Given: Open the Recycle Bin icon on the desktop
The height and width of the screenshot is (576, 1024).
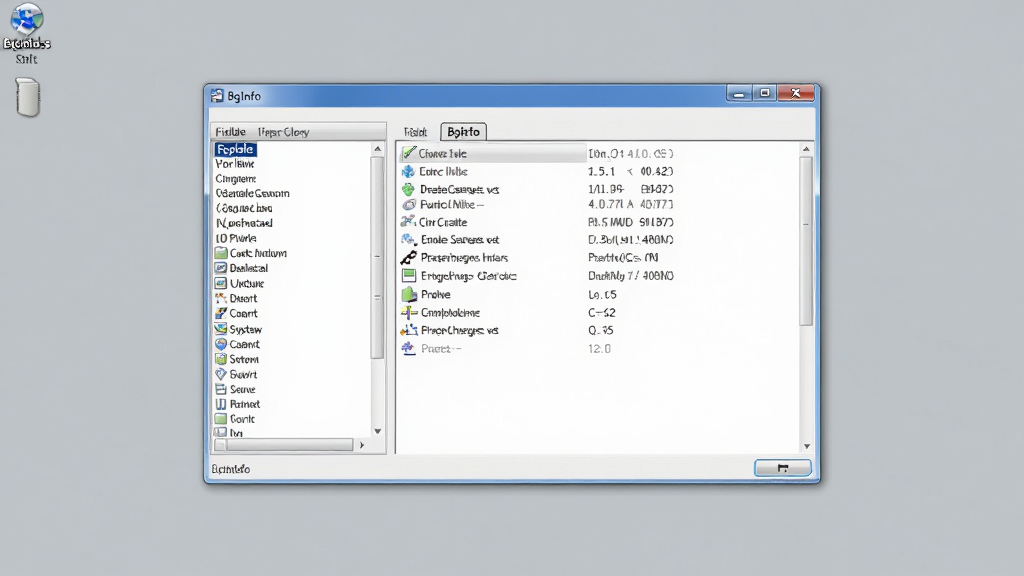Looking at the screenshot, I should click(27, 97).
